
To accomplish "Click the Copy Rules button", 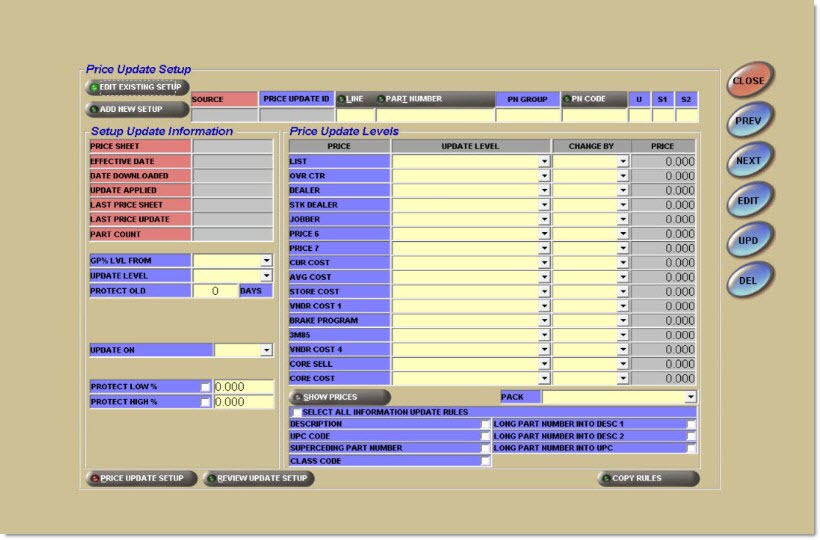I will click(648, 479).
